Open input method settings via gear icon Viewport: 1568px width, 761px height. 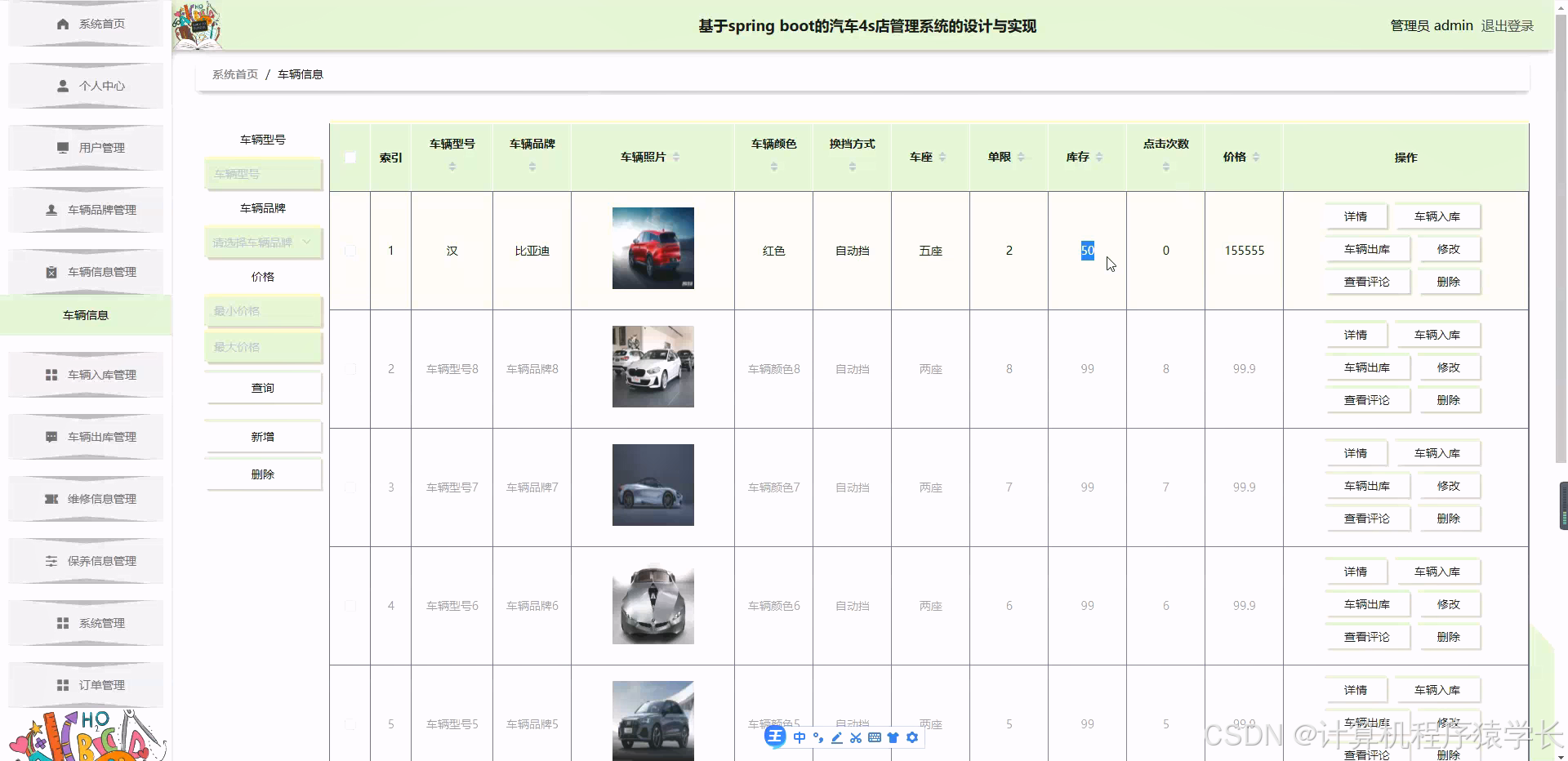click(x=913, y=737)
